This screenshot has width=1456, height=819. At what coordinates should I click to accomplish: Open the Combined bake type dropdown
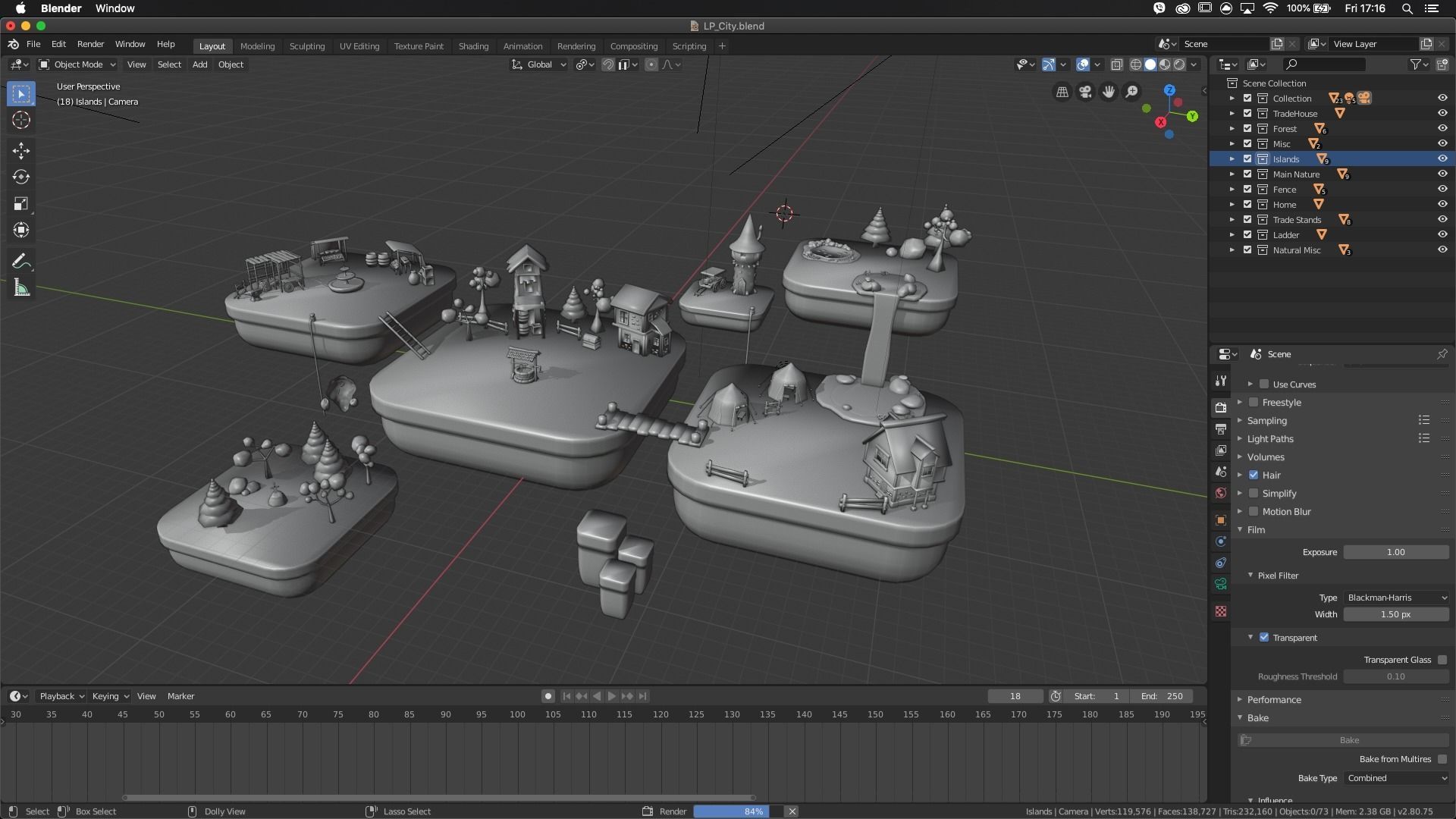click(1396, 778)
